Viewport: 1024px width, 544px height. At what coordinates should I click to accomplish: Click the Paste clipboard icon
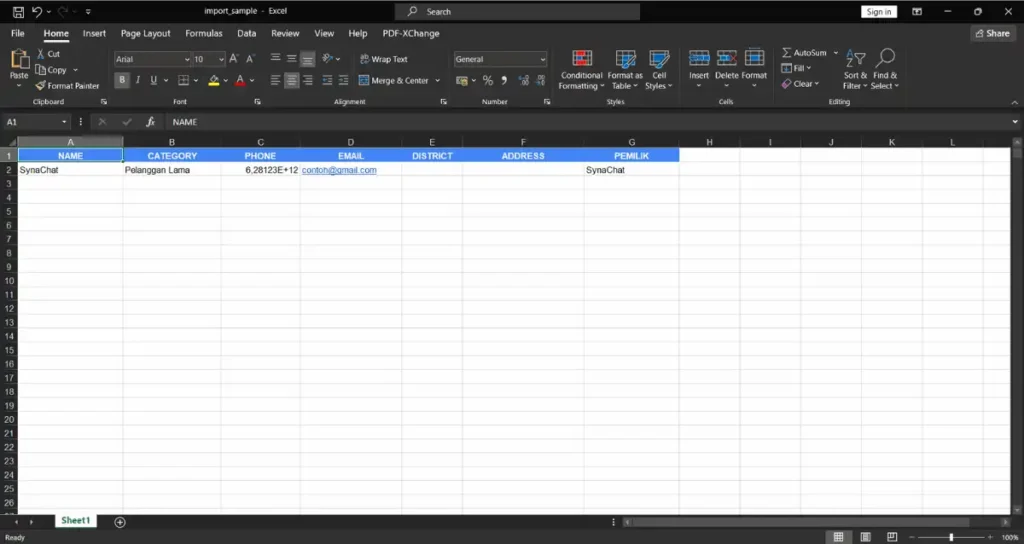[x=19, y=60]
